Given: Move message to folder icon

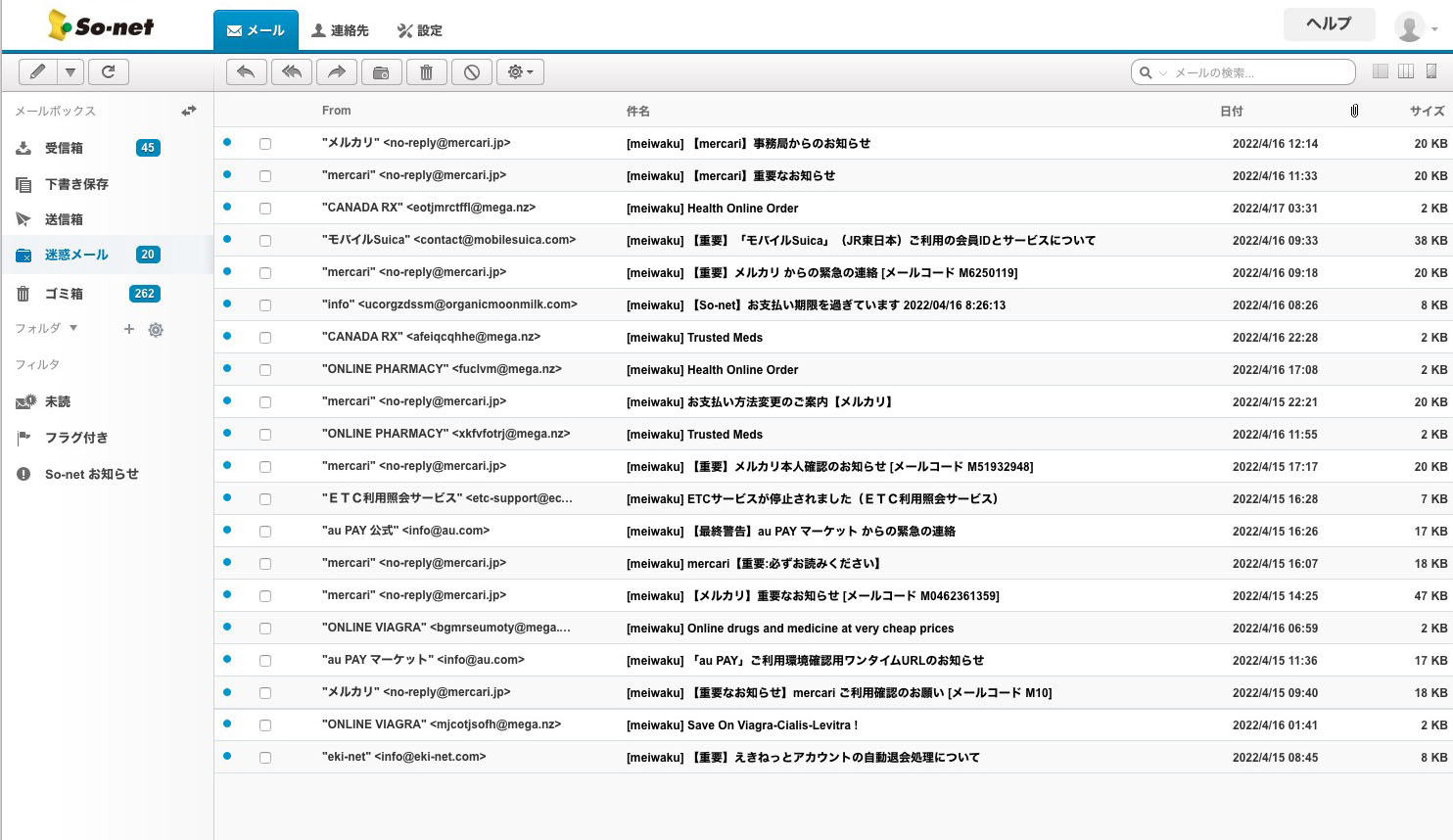Looking at the screenshot, I should click(x=382, y=71).
